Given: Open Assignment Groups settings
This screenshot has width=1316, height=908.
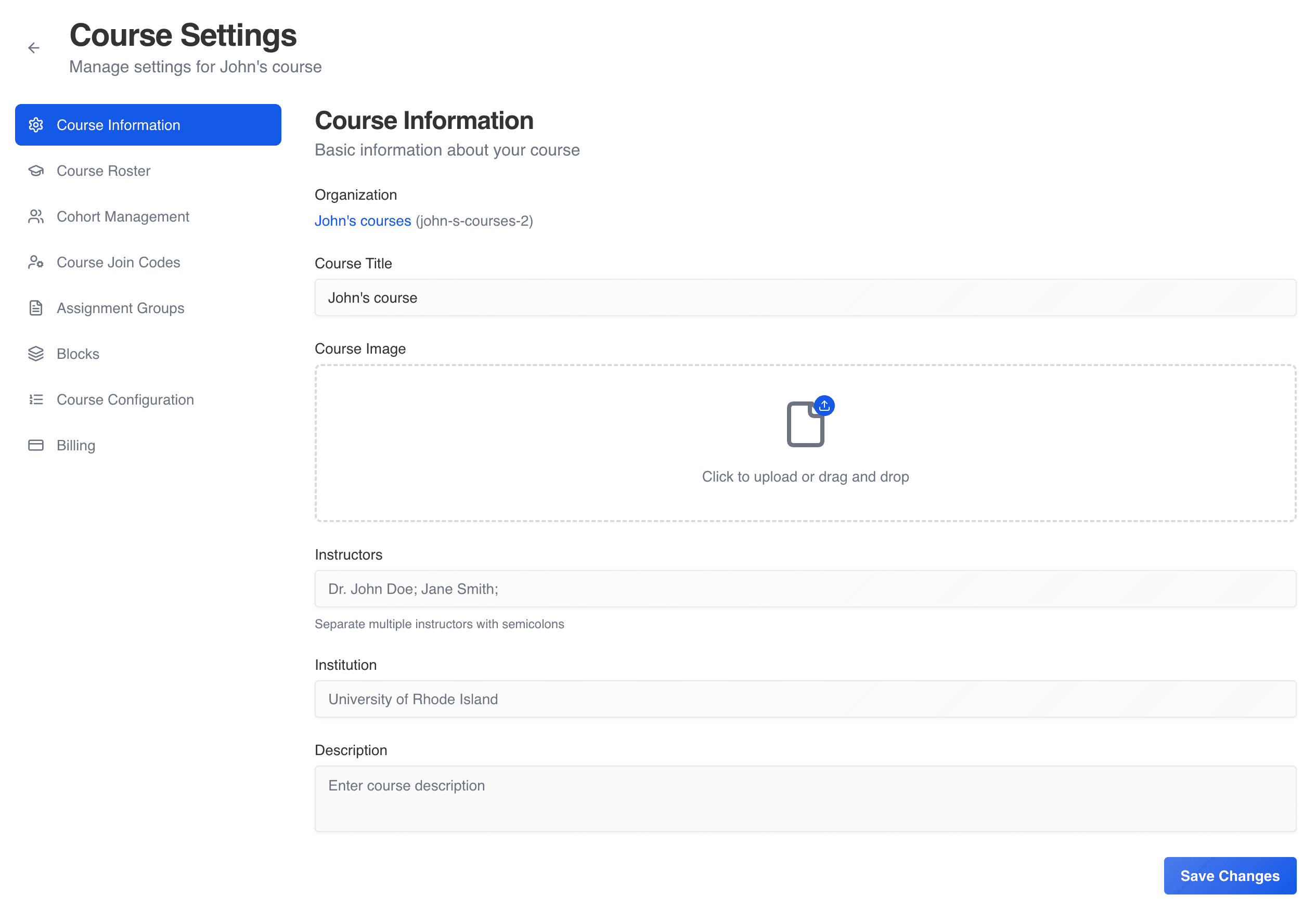Looking at the screenshot, I should 148,308.
